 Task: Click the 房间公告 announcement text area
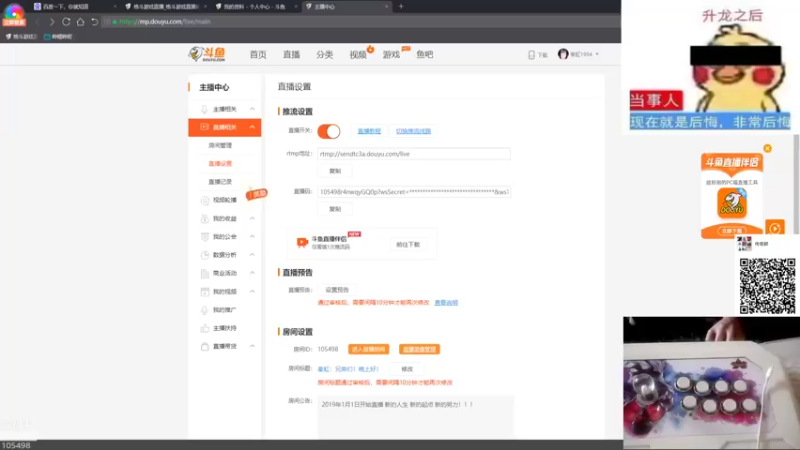coord(415,416)
